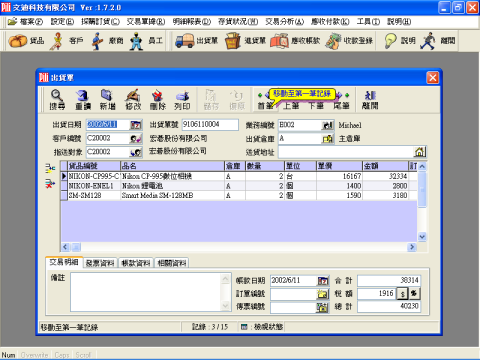Open the 出貨單 truck icon in main toolbar

[197, 41]
